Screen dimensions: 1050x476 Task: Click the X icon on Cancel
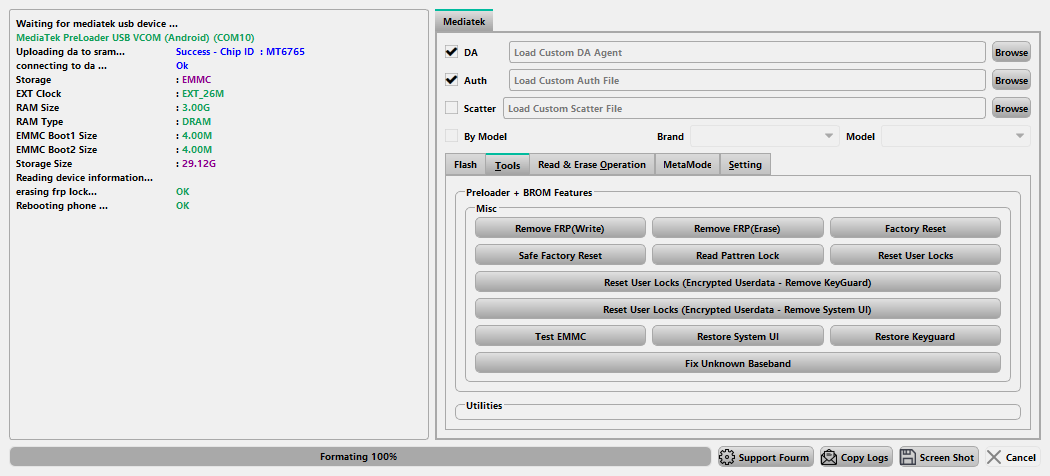click(994, 457)
